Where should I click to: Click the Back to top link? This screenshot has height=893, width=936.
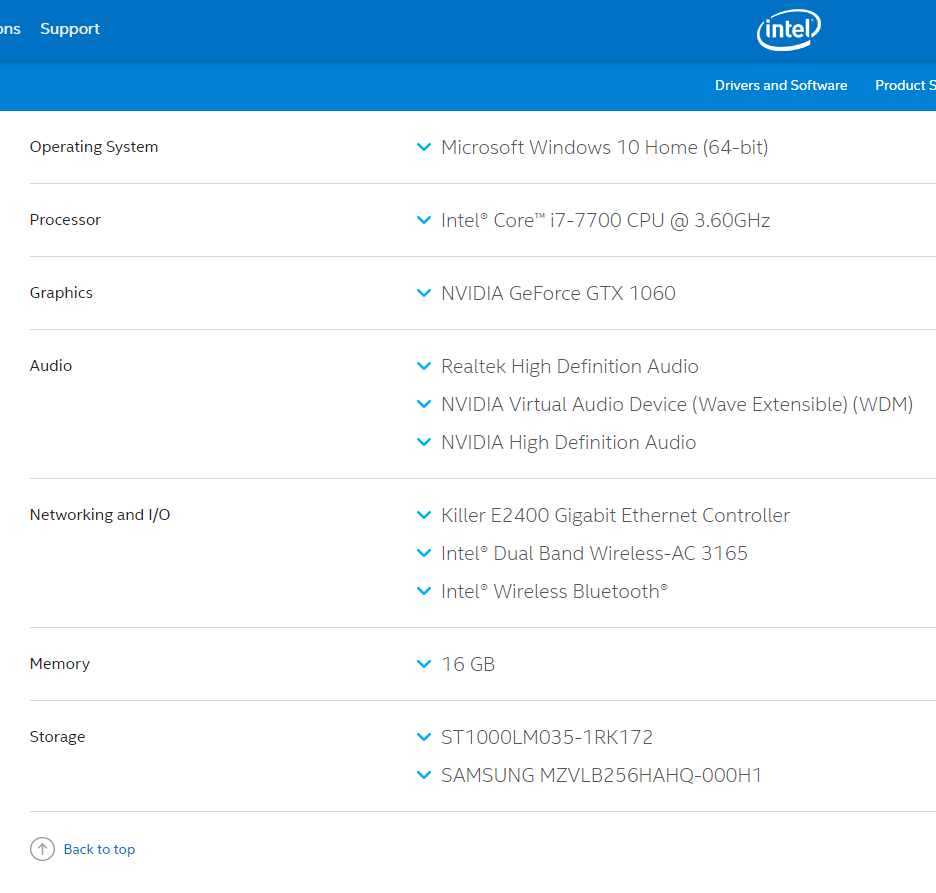click(x=99, y=849)
